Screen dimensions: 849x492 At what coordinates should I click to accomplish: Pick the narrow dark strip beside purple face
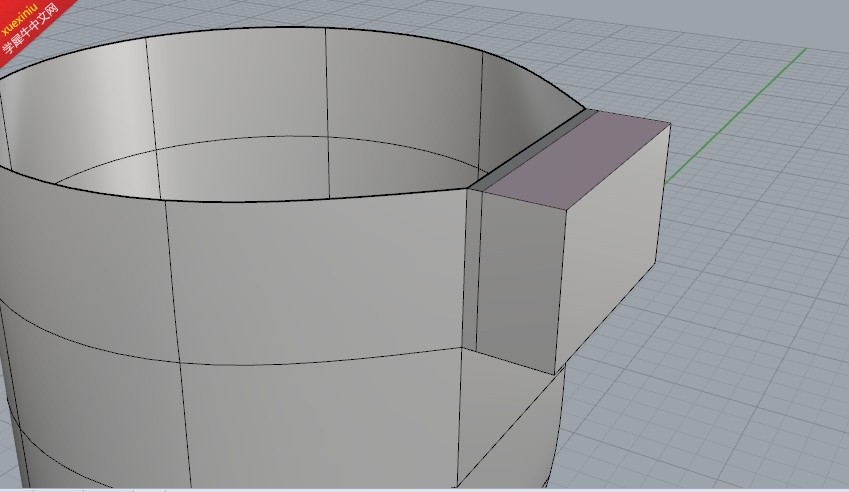point(533,149)
